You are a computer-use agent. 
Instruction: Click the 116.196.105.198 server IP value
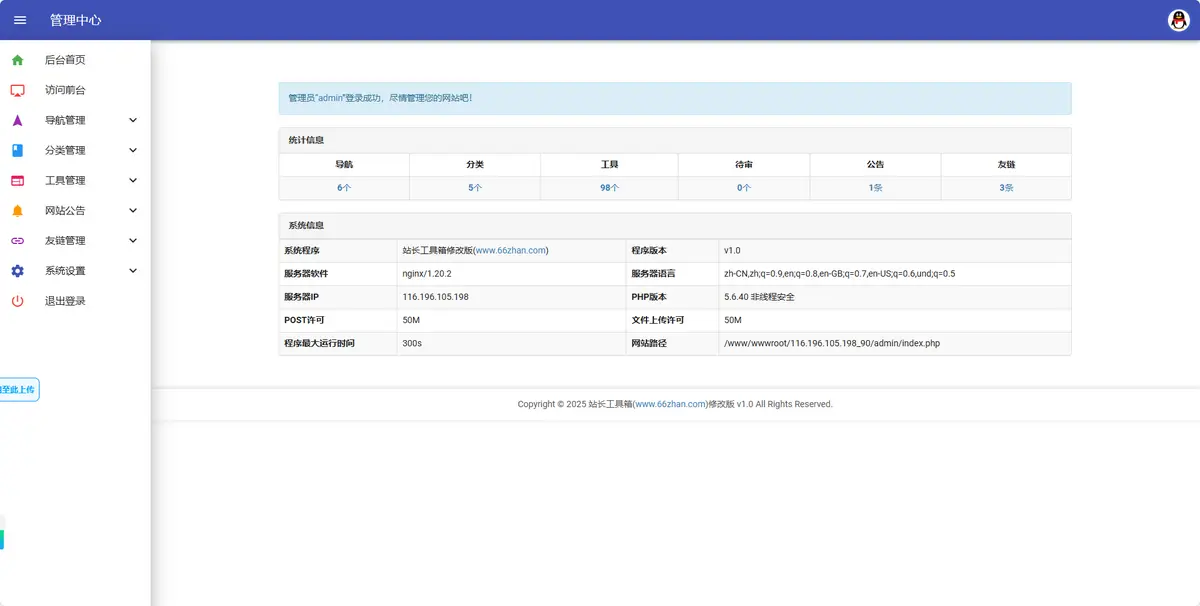point(435,297)
